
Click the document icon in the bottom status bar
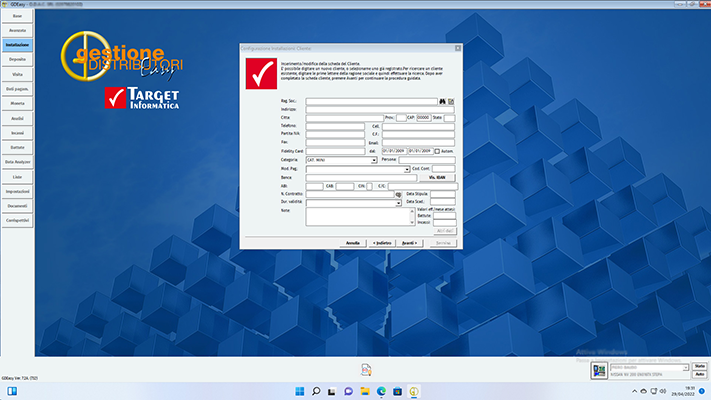tap(366, 370)
